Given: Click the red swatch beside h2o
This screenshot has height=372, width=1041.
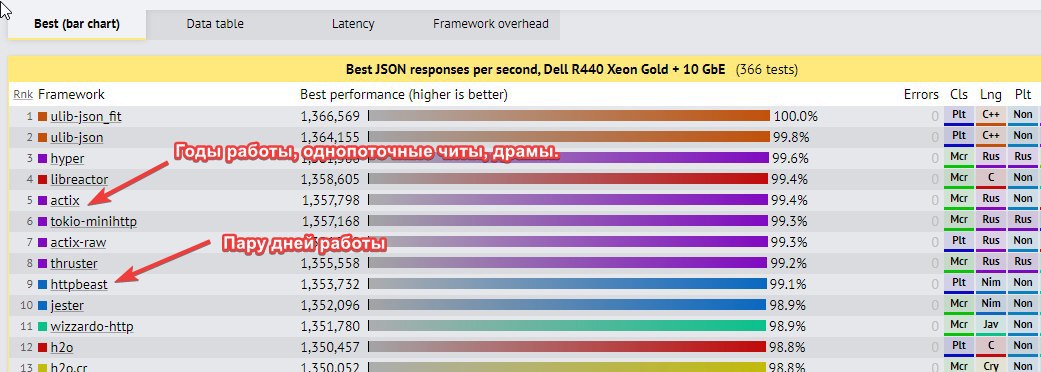Looking at the screenshot, I should pos(42,348).
